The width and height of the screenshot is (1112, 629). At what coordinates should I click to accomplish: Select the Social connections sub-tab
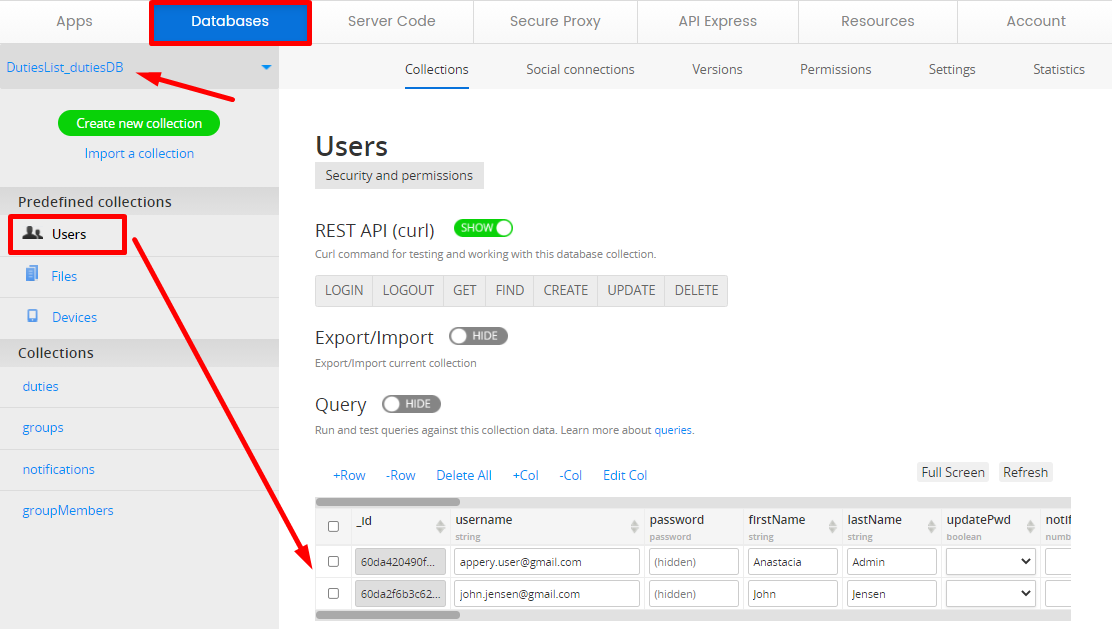pos(580,69)
